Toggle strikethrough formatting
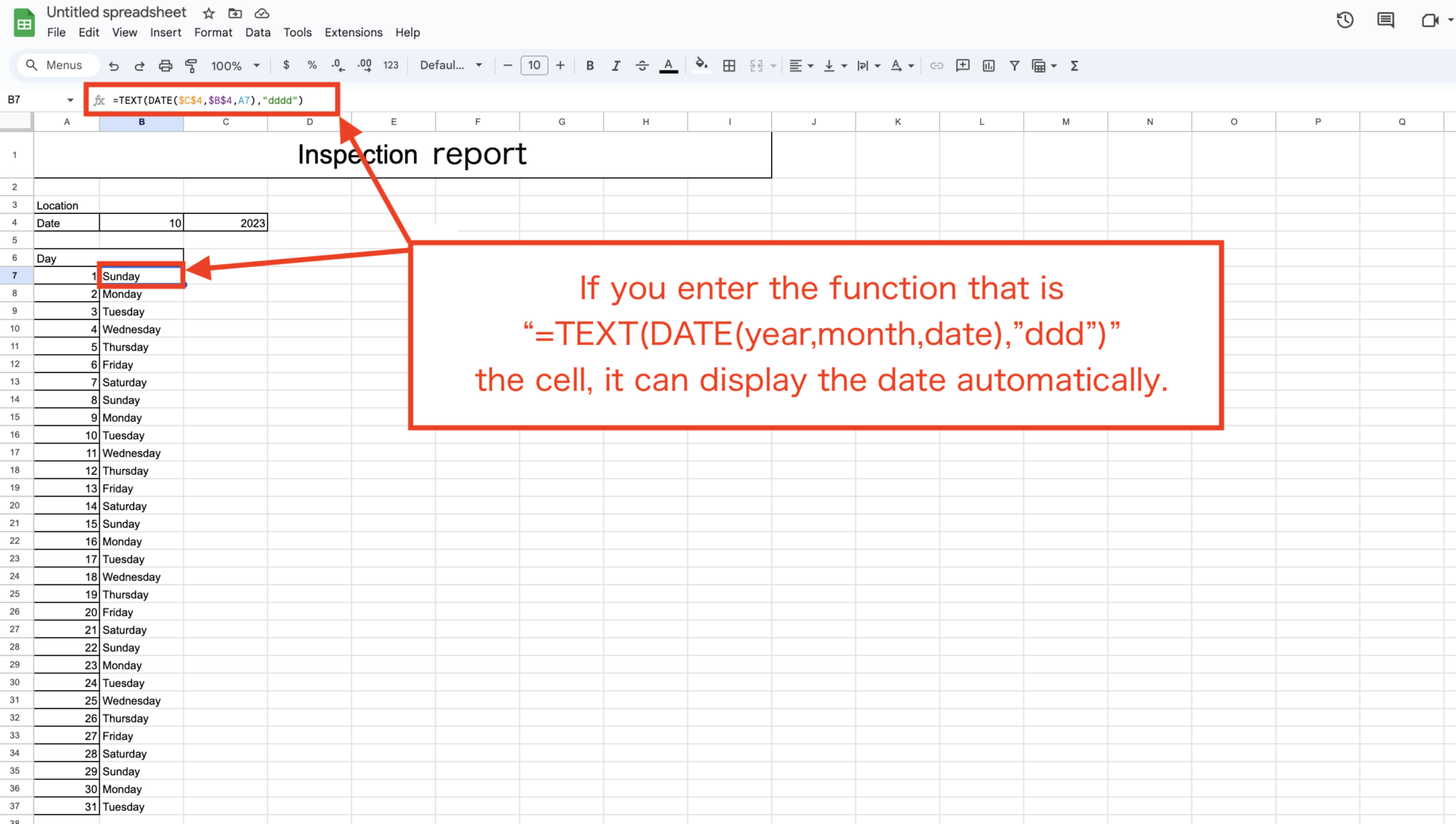This screenshot has height=824, width=1456. click(x=642, y=65)
